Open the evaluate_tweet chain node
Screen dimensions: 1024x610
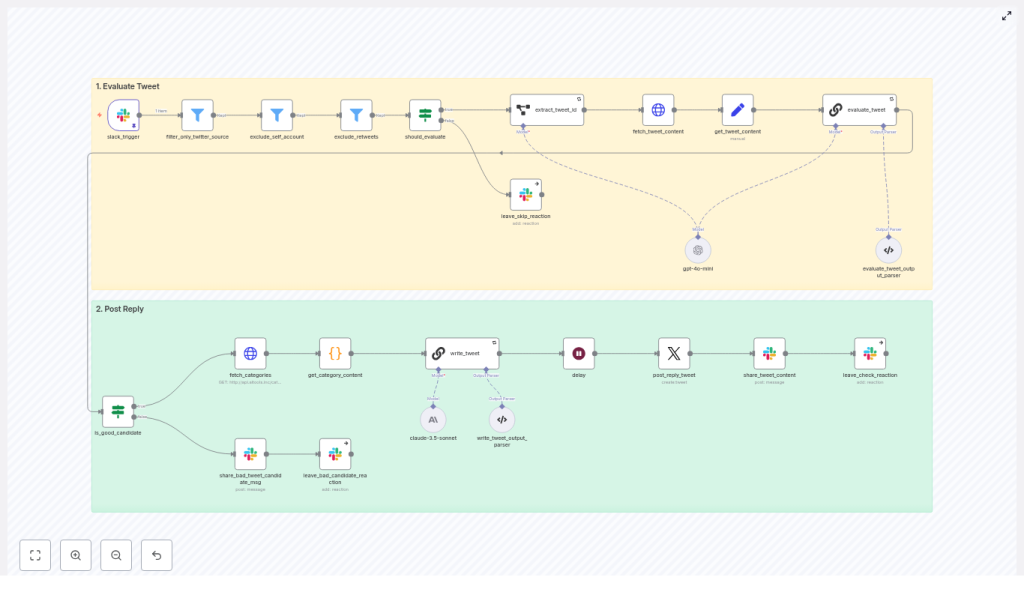click(x=858, y=108)
